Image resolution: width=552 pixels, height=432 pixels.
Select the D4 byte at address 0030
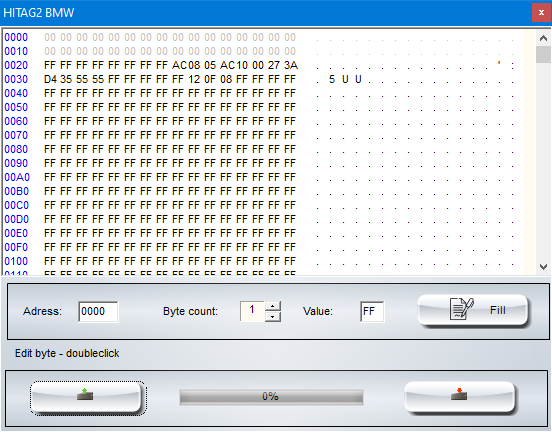pyautogui.click(x=50, y=79)
